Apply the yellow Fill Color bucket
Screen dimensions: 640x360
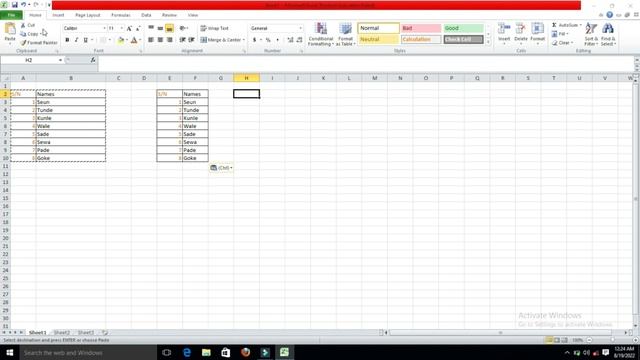121,40
